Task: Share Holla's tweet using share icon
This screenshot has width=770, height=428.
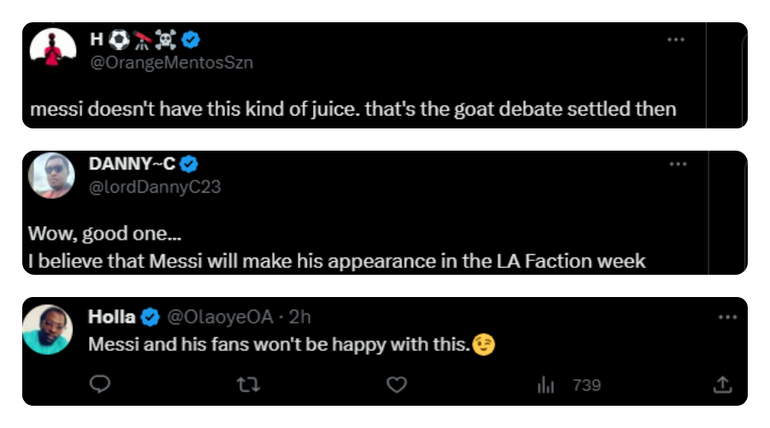Action: (721, 385)
